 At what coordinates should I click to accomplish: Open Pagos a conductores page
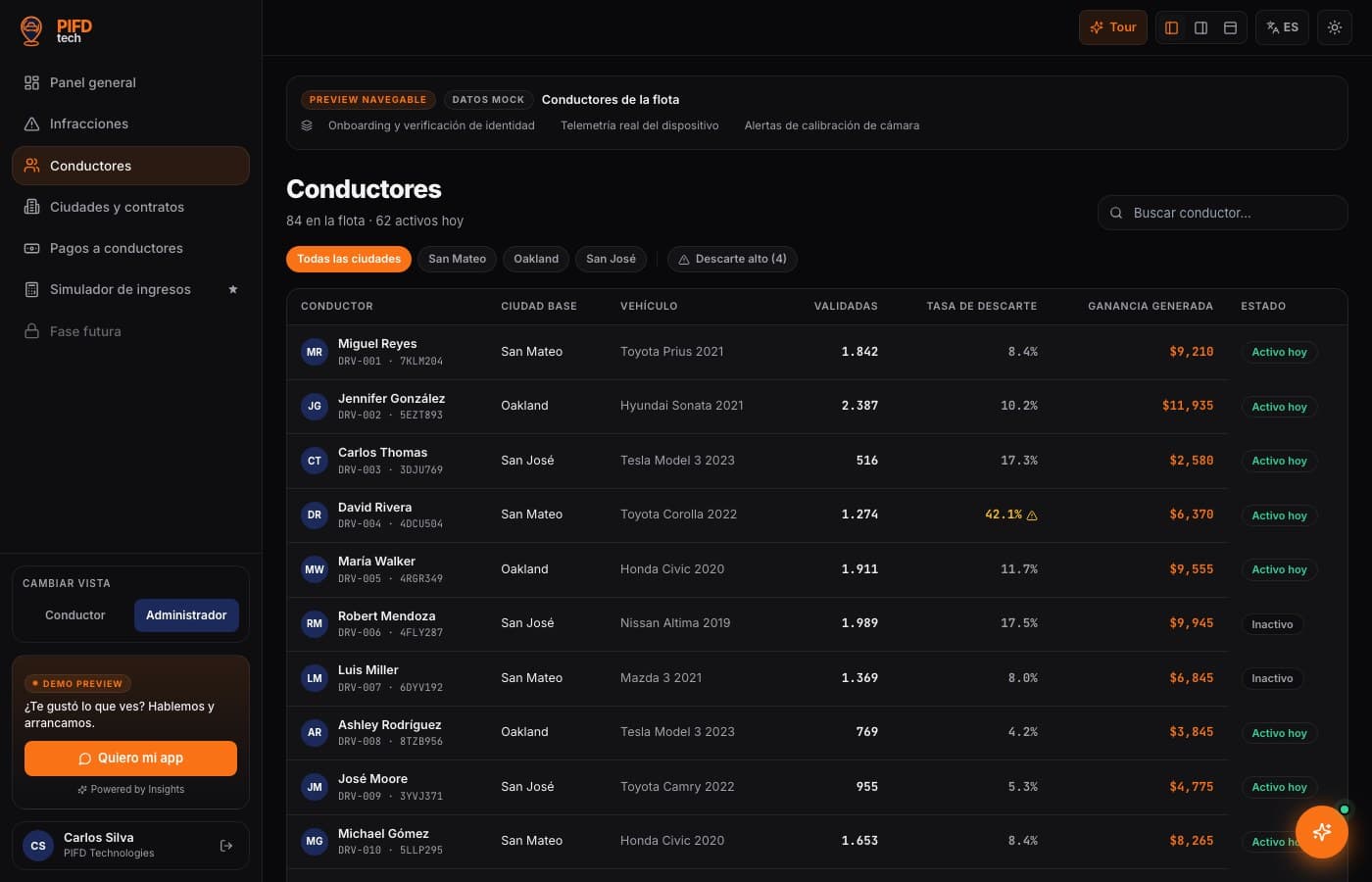(x=130, y=248)
